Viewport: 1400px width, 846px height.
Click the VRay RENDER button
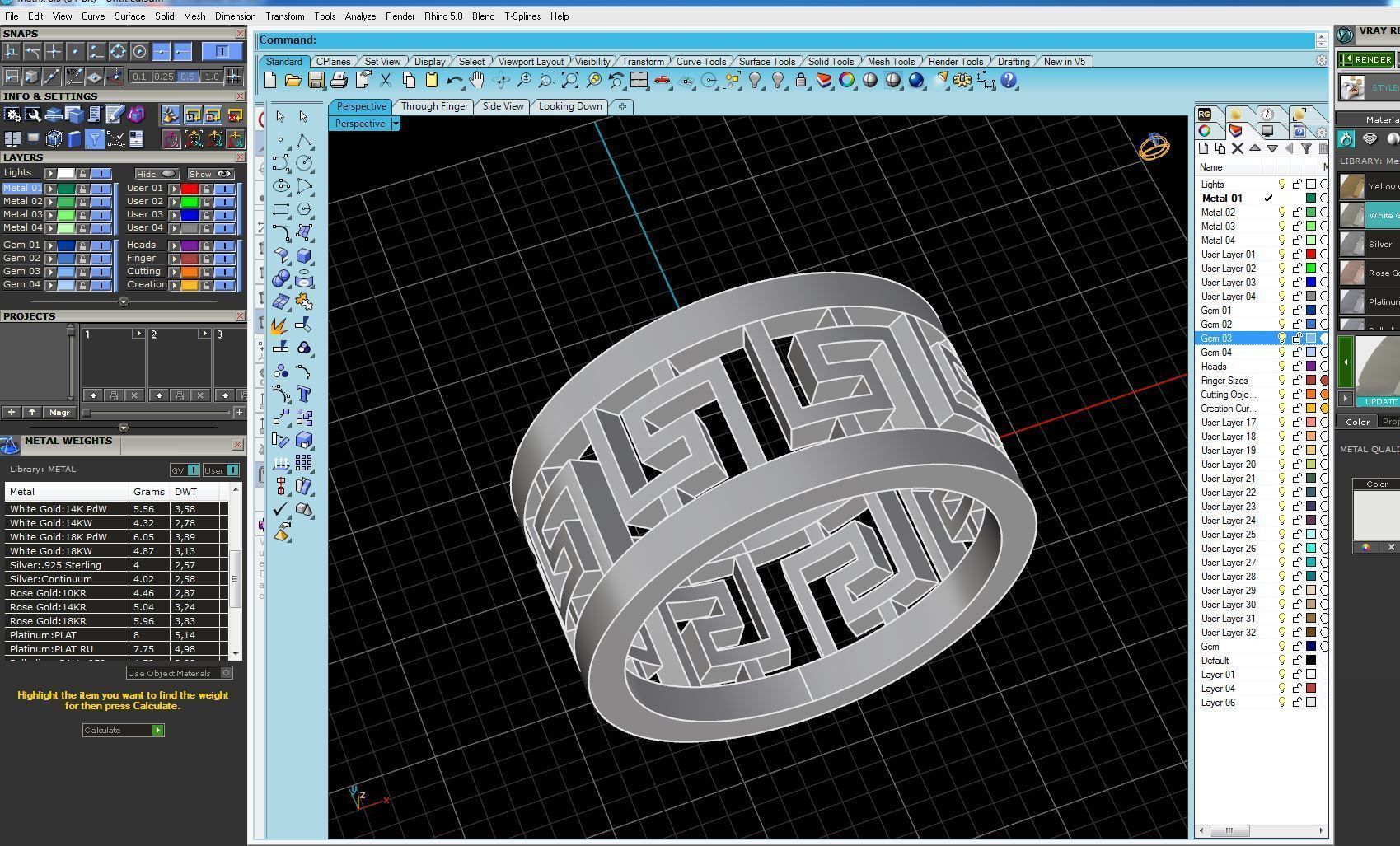pyautogui.click(x=1365, y=59)
